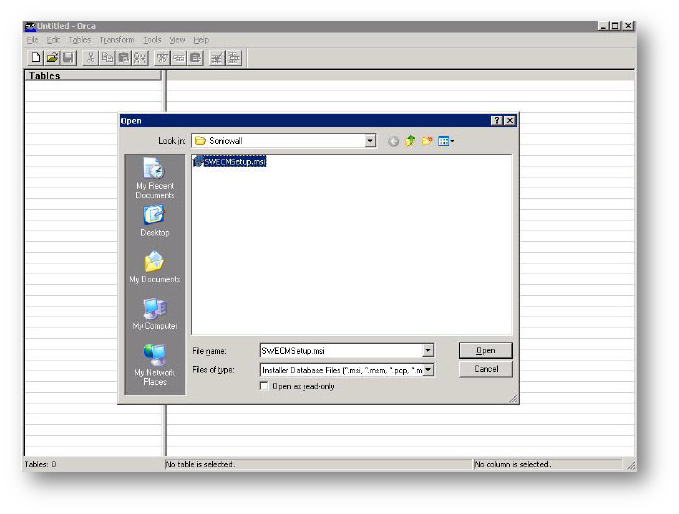Click the Cancel button in the dialog

(485, 369)
